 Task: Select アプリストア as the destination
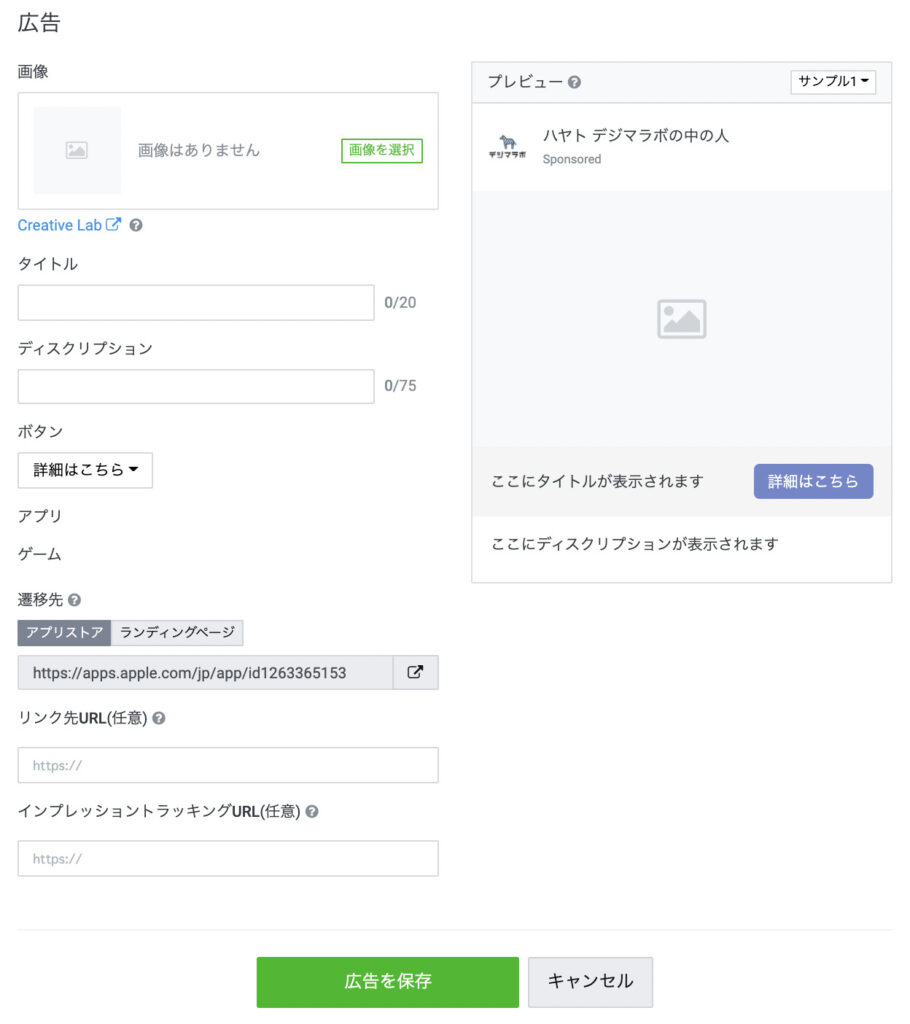[64, 633]
